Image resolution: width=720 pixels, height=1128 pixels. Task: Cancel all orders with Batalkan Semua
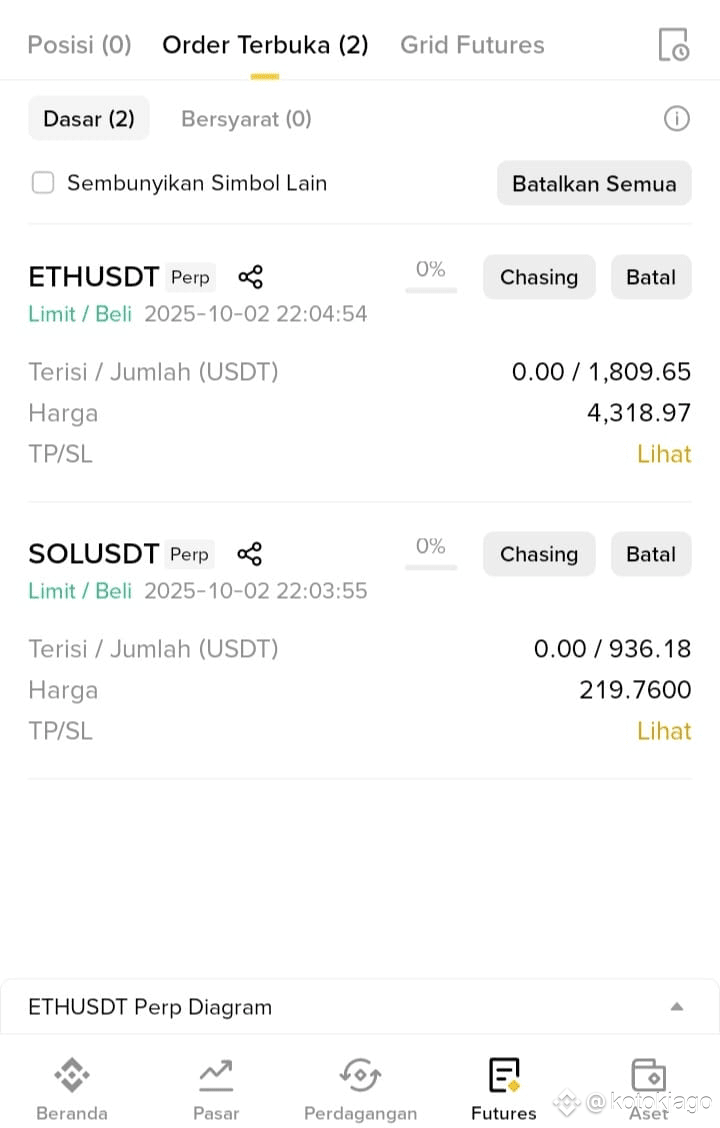pos(594,183)
